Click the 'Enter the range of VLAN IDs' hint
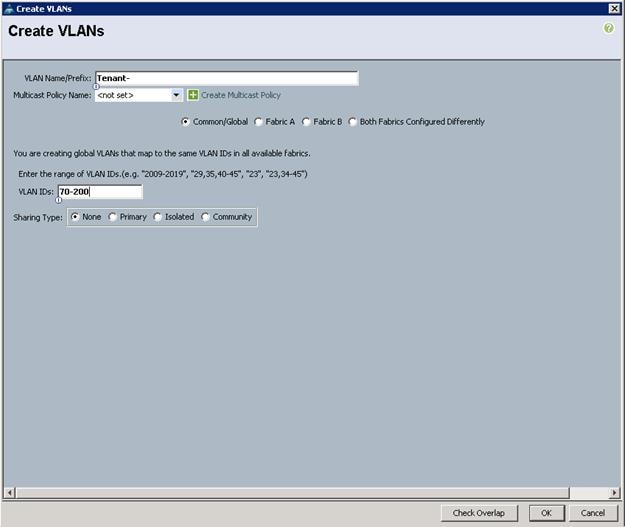 (x=163, y=174)
